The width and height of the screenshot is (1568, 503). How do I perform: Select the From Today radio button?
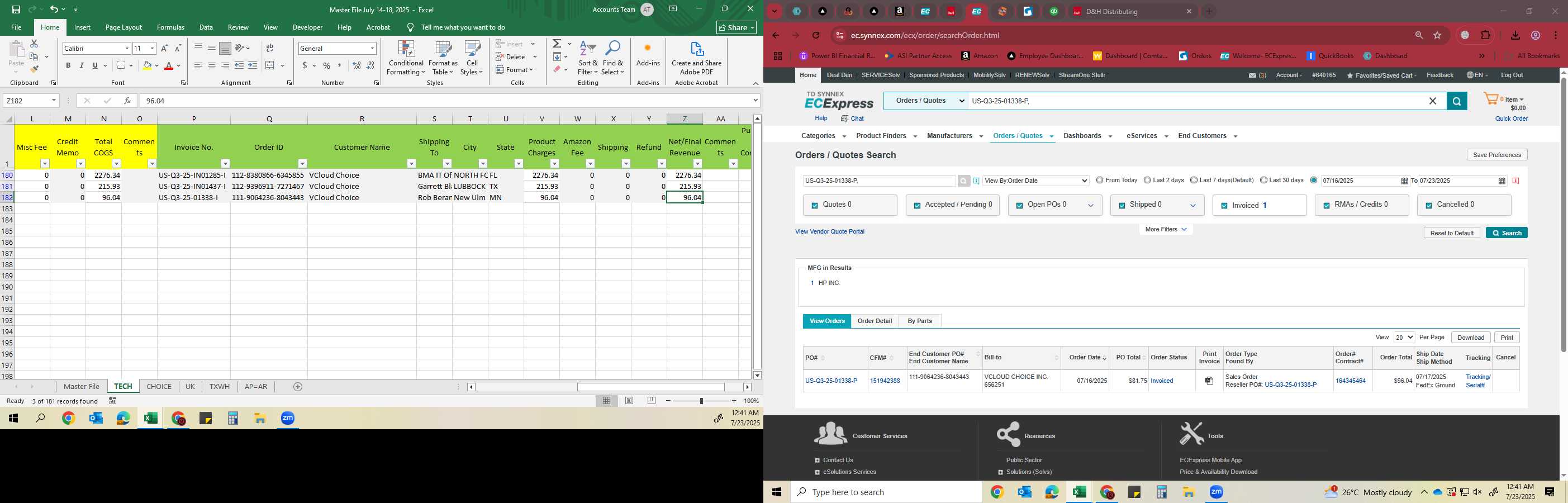tap(1099, 181)
